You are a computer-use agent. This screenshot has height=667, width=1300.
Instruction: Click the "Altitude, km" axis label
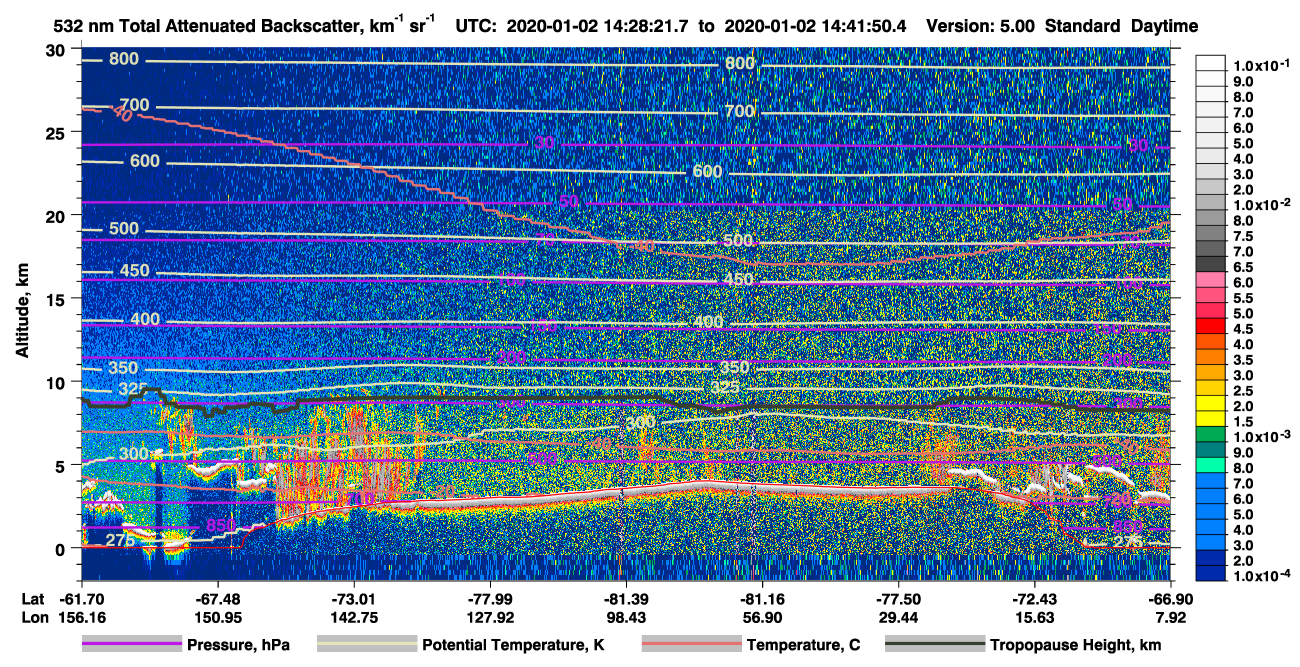(22, 312)
